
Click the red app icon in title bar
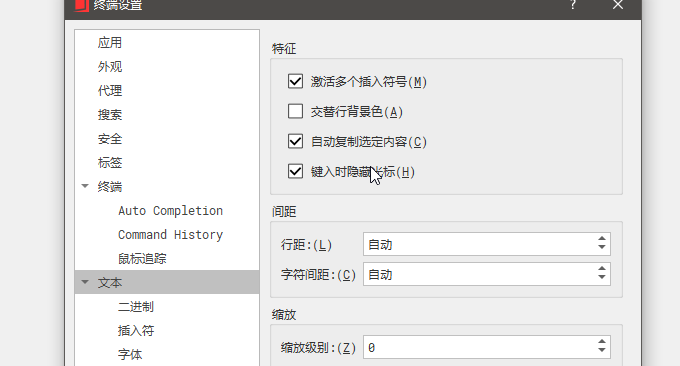81,5
